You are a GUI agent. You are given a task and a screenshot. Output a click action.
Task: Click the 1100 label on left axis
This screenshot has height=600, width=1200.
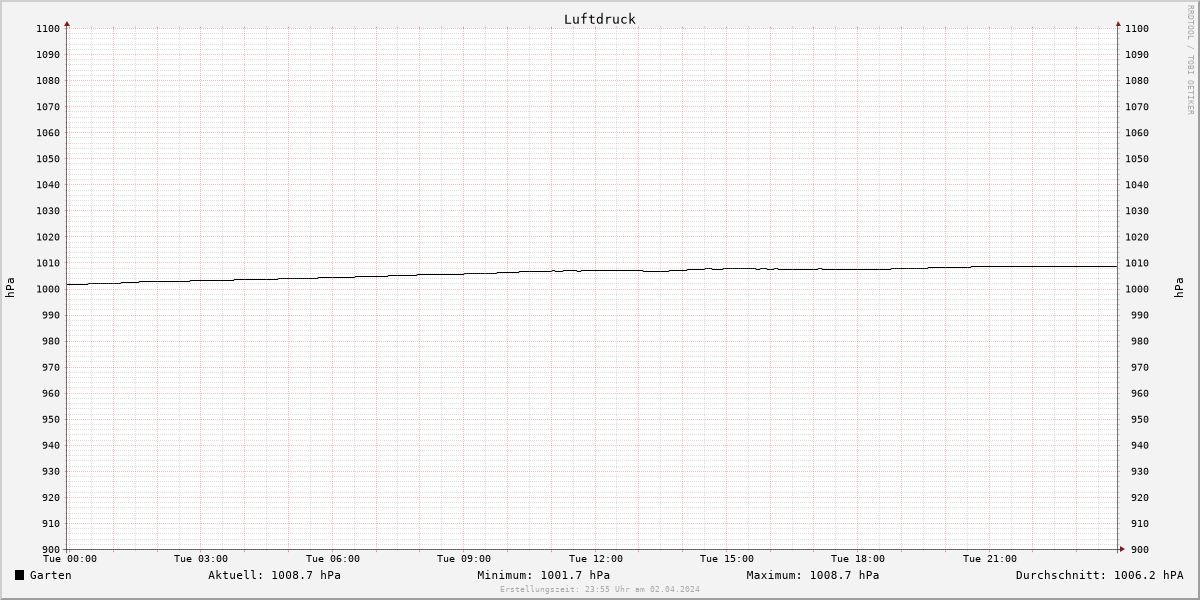point(48,29)
